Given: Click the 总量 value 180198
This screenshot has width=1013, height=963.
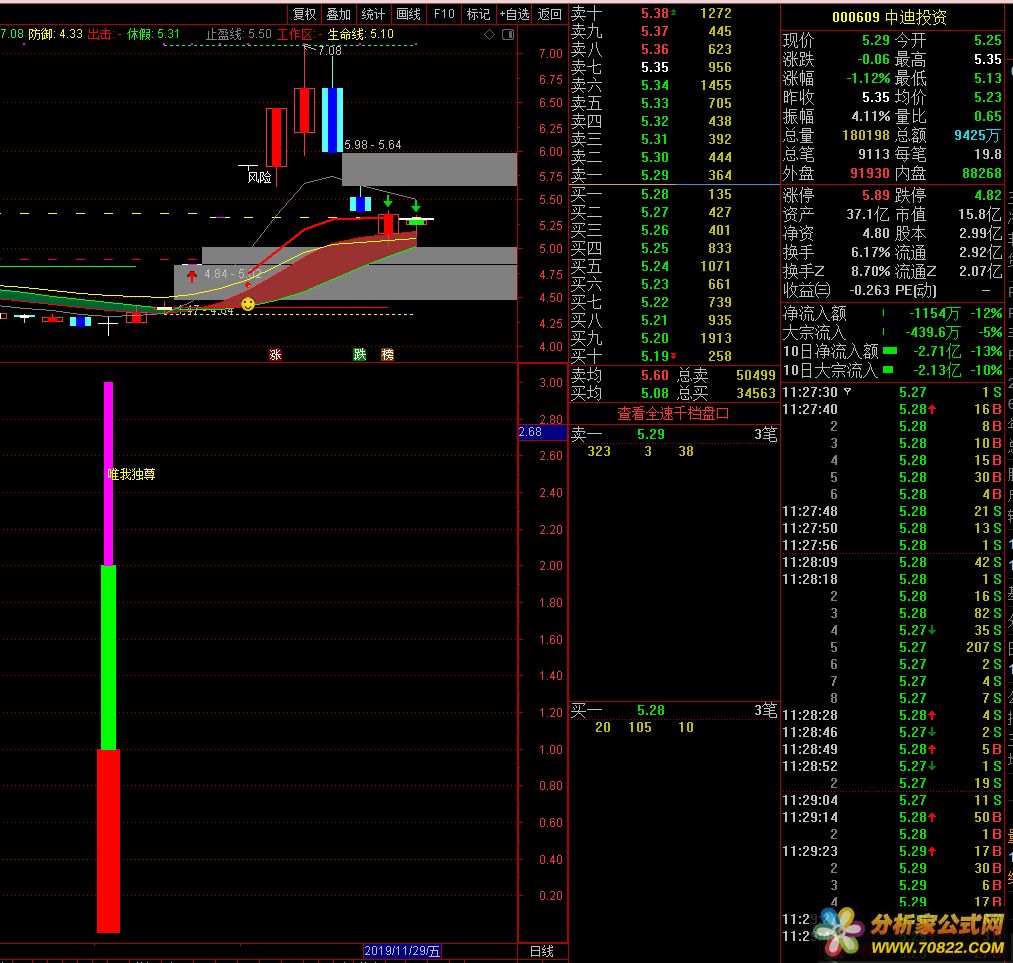Looking at the screenshot, I should [866, 135].
